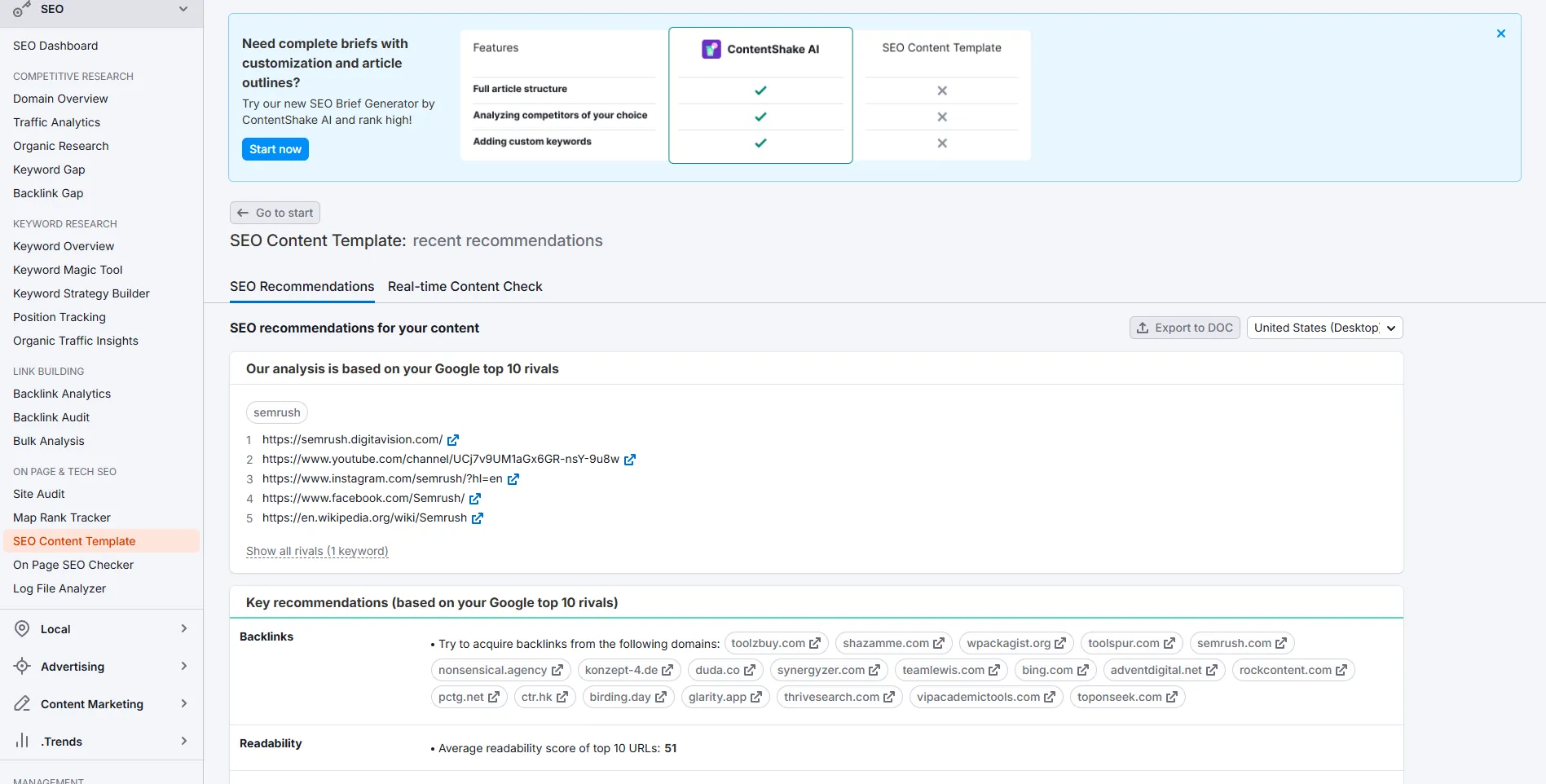The image size is (1546, 784).
Task: Expand the Advertising sidebar section
Action: 183,666
